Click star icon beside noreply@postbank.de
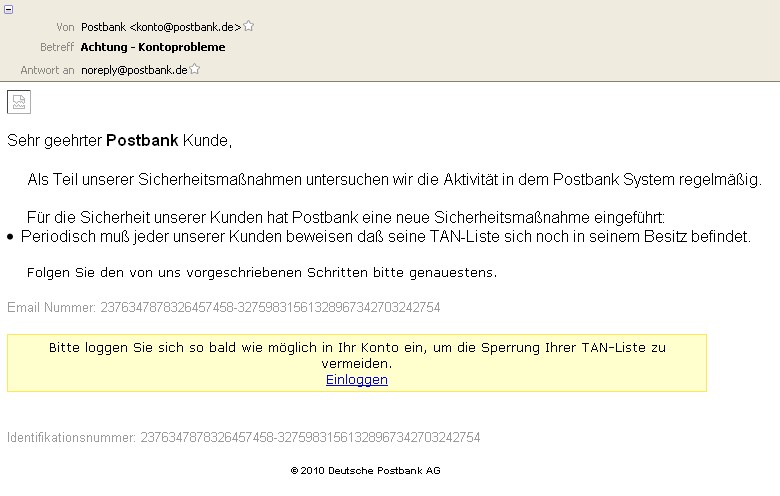 click(195, 70)
